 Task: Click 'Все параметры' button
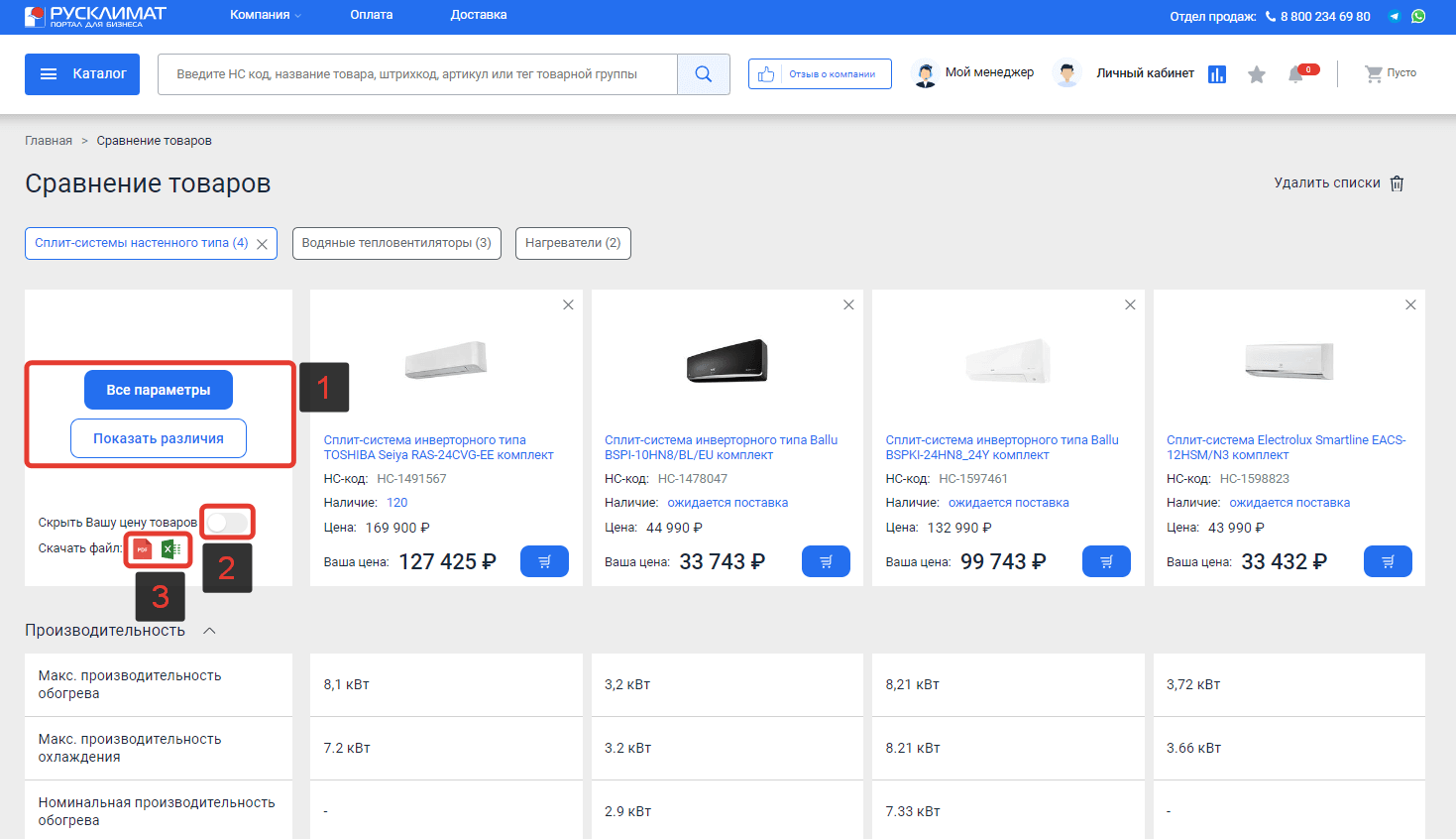(x=159, y=390)
